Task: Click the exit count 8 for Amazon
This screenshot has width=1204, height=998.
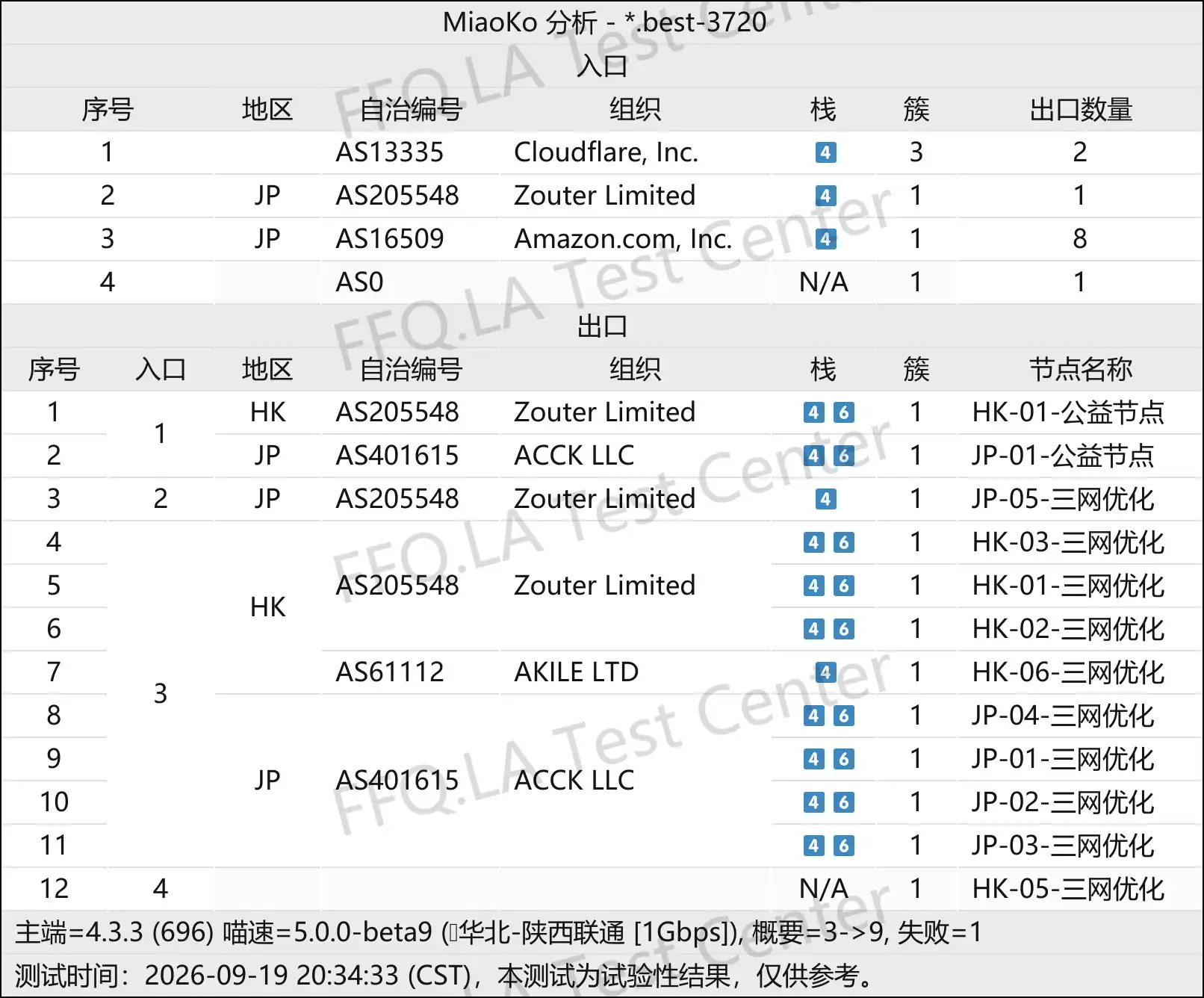Action: 1079,239
